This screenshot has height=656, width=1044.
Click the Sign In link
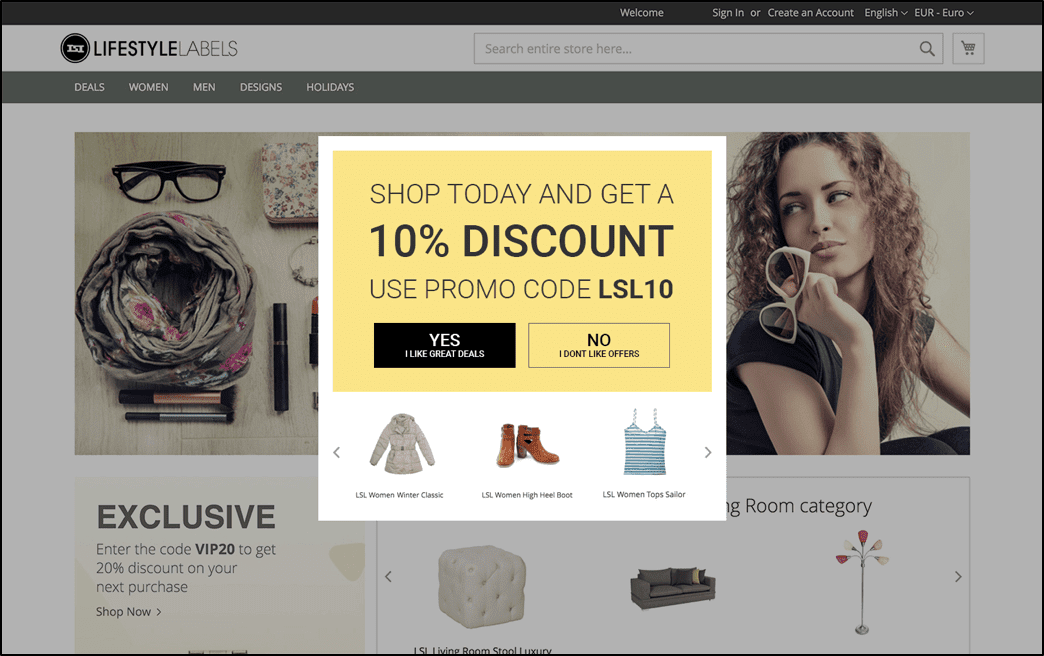pyautogui.click(x=728, y=13)
